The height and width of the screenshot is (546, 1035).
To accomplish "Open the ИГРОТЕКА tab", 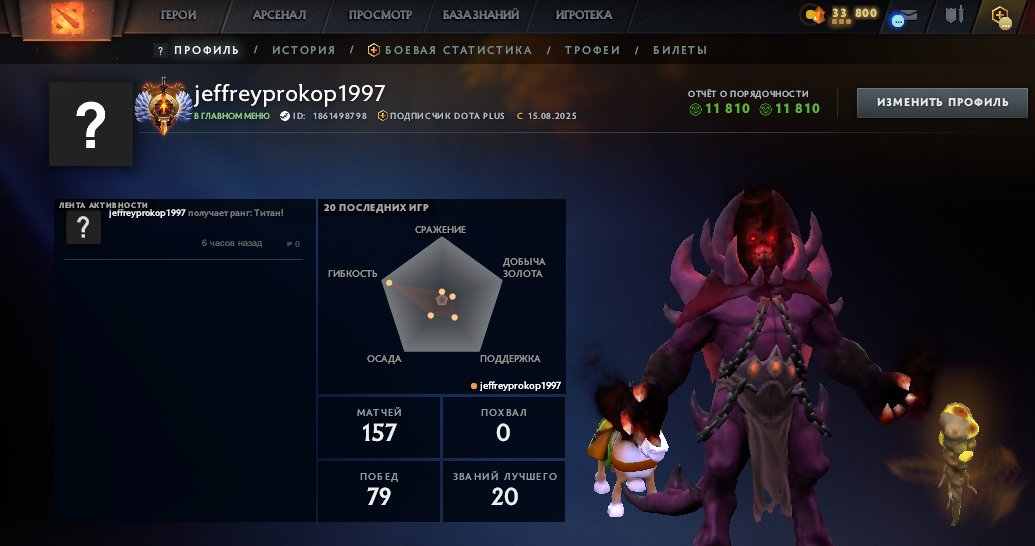I will (584, 15).
